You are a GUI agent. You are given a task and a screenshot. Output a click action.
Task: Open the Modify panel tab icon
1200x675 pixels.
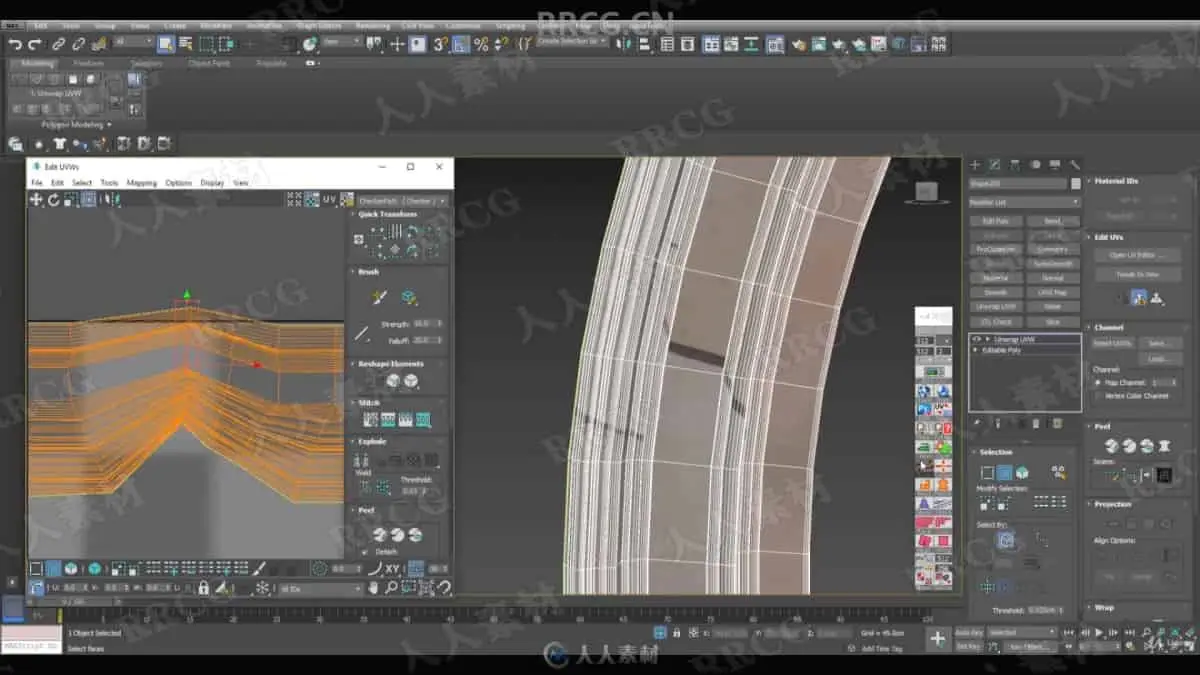995,165
